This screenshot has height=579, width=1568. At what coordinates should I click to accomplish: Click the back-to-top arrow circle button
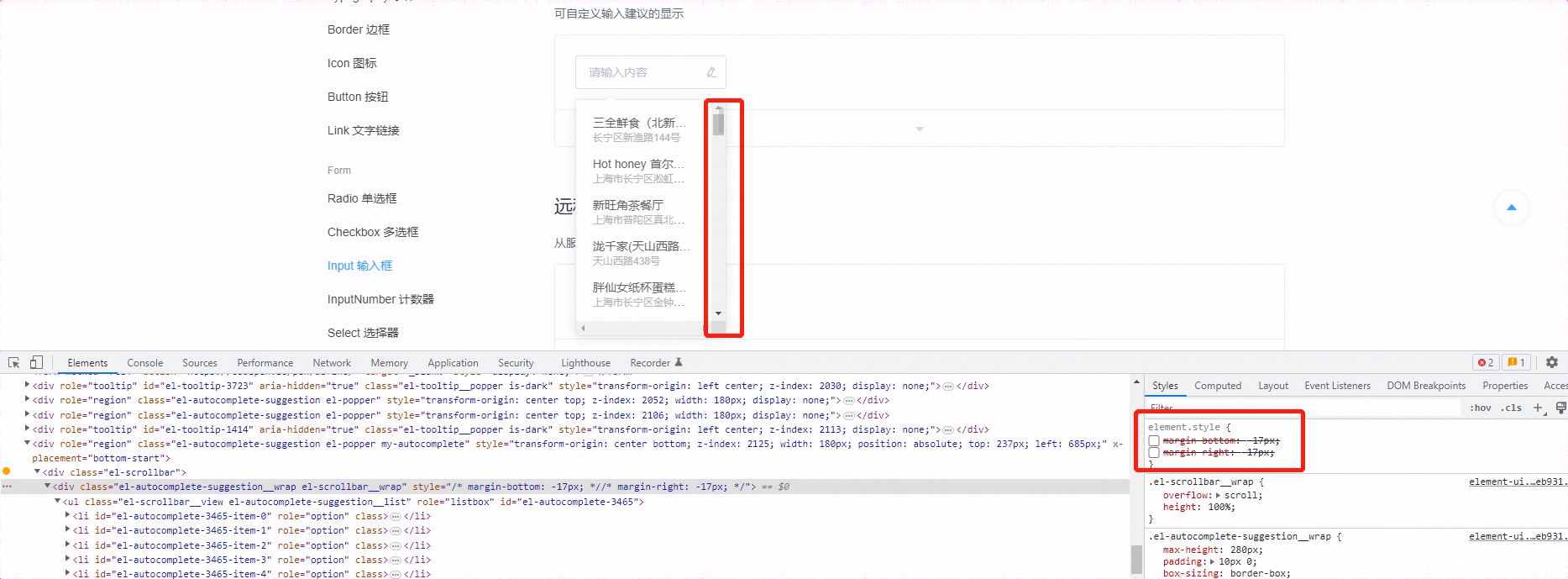(x=1511, y=208)
